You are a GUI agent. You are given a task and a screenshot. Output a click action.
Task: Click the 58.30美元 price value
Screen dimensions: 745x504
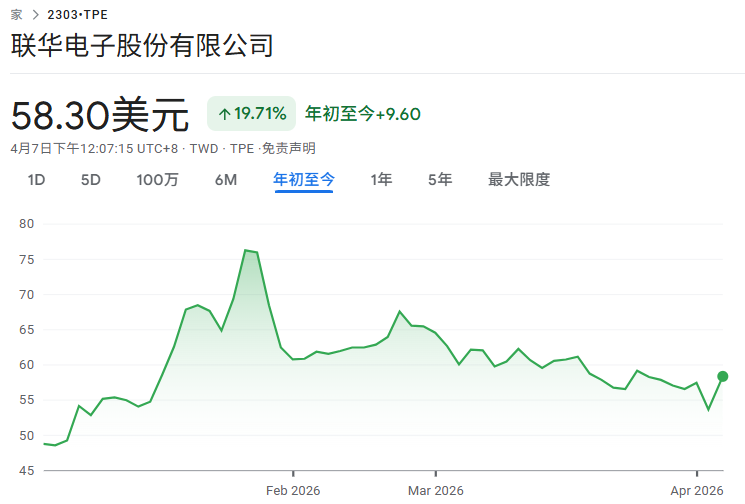pyautogui.click(x=100, y=115)
